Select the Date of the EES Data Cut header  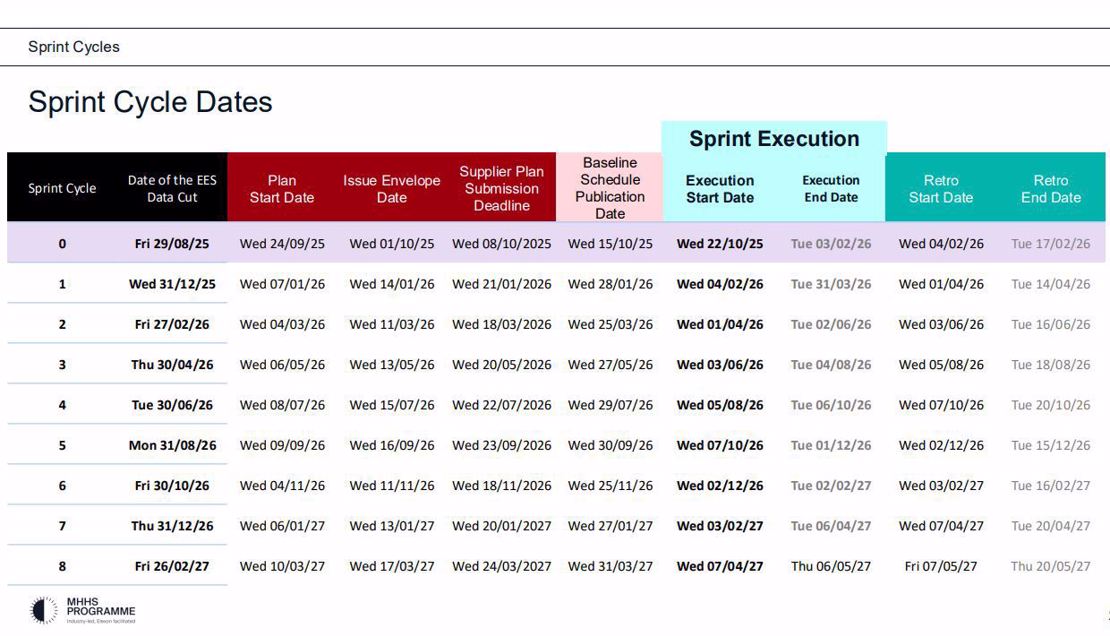point(172,188)
